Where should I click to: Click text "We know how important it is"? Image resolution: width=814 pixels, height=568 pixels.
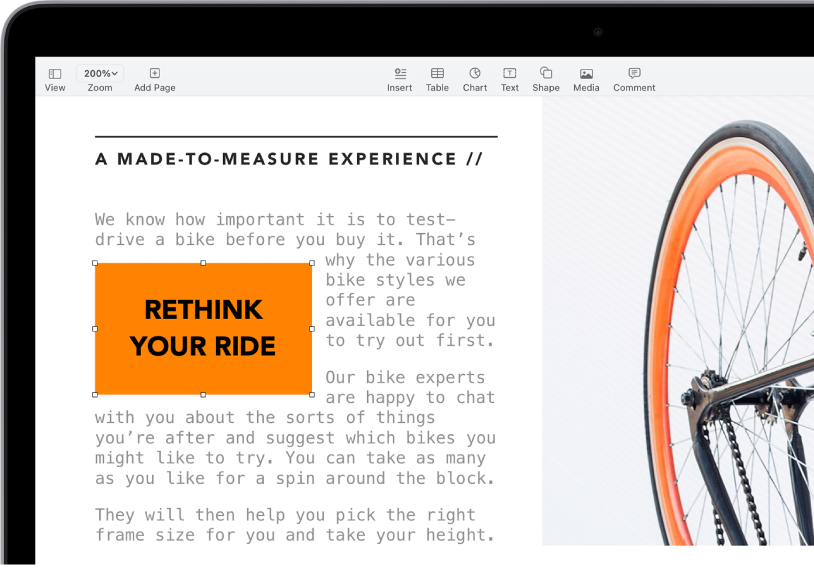230,220
